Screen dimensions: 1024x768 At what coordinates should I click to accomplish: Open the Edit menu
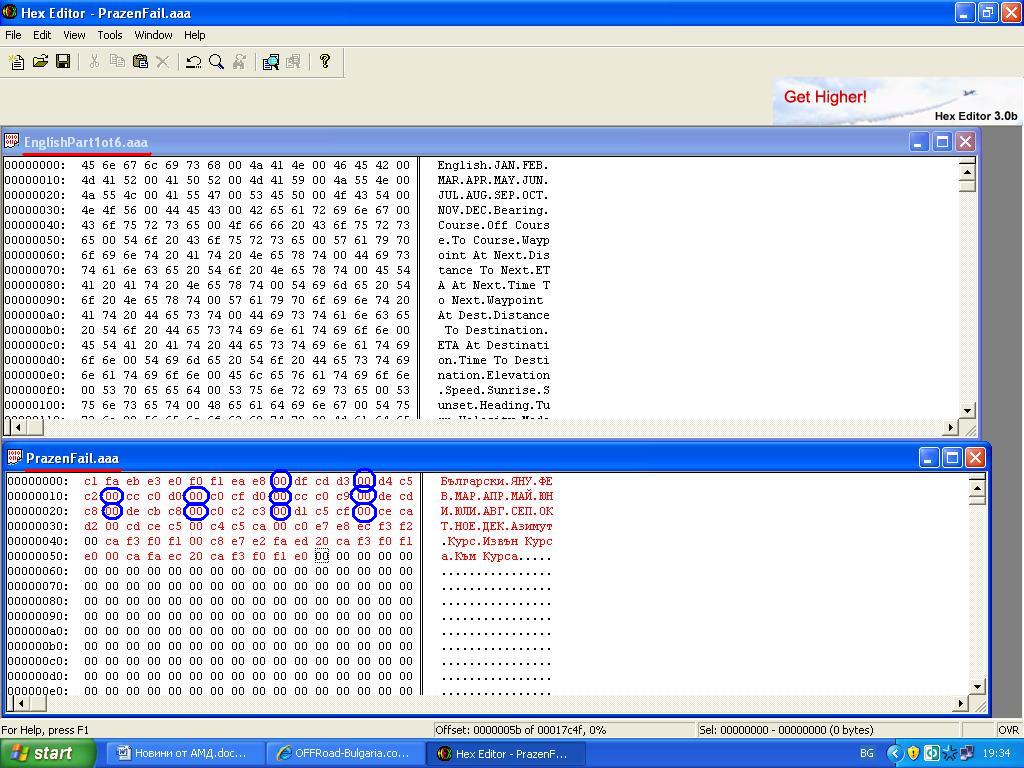coord(42,35)
